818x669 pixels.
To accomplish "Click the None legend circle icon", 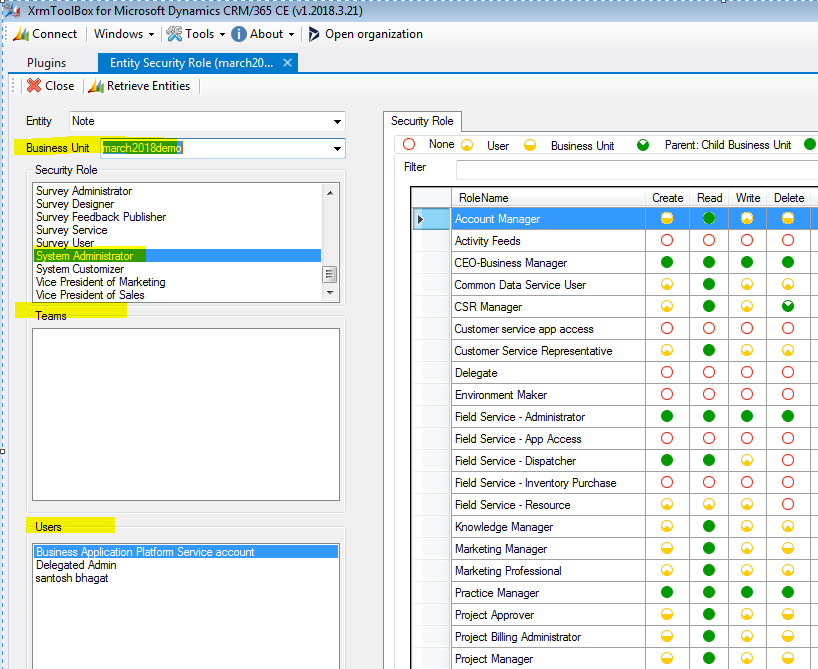I will coord(409,144).
